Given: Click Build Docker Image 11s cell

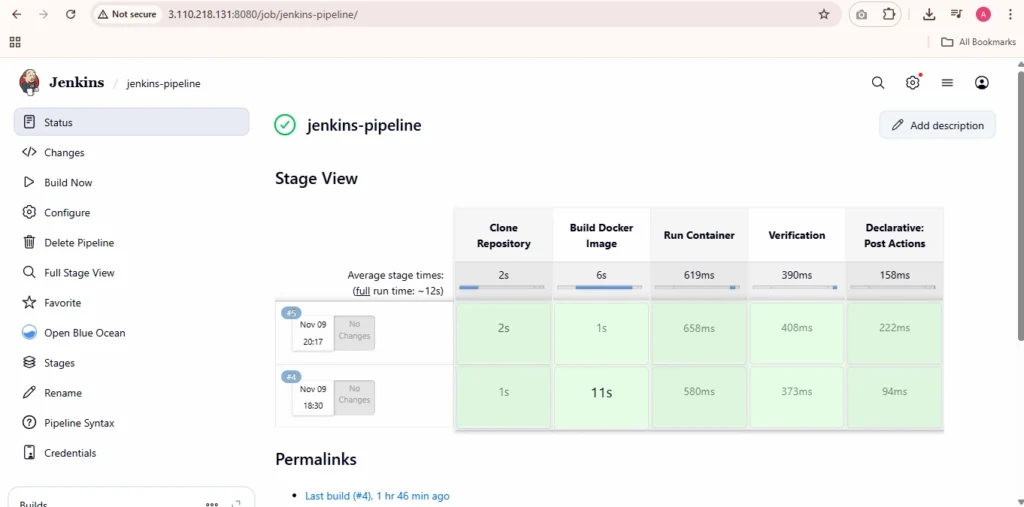Looking at the screenshot, I should pos(601,393).
